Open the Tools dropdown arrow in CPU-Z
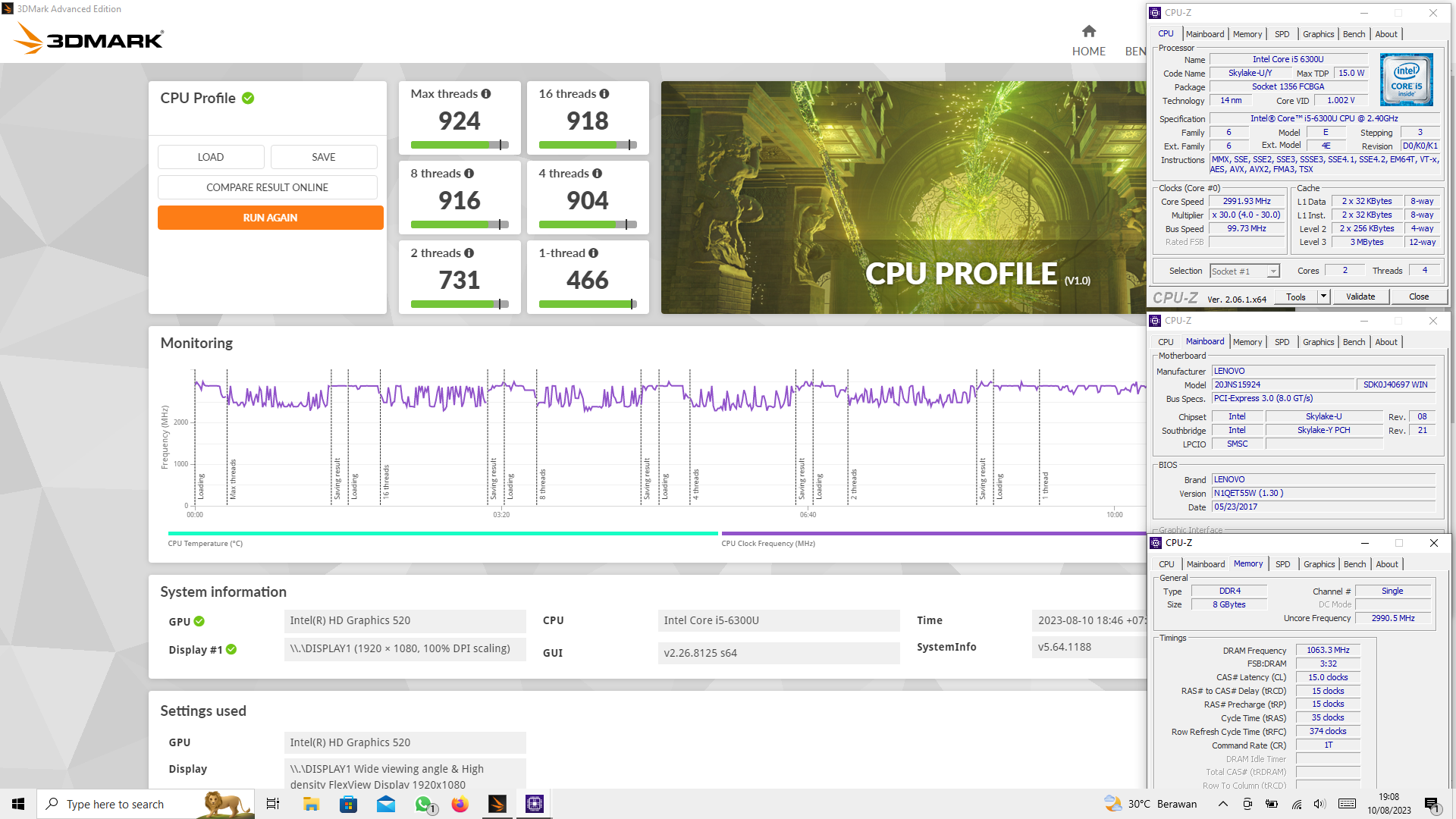The height and width of the screenshot is (819, 1456). pyautogui.click(x=1323, y=297)
